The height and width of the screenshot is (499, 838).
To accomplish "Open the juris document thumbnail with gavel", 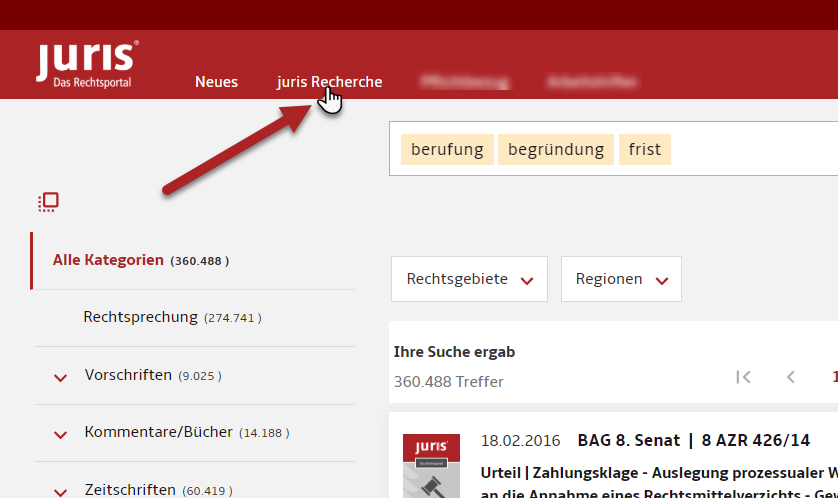I will 430,466.
